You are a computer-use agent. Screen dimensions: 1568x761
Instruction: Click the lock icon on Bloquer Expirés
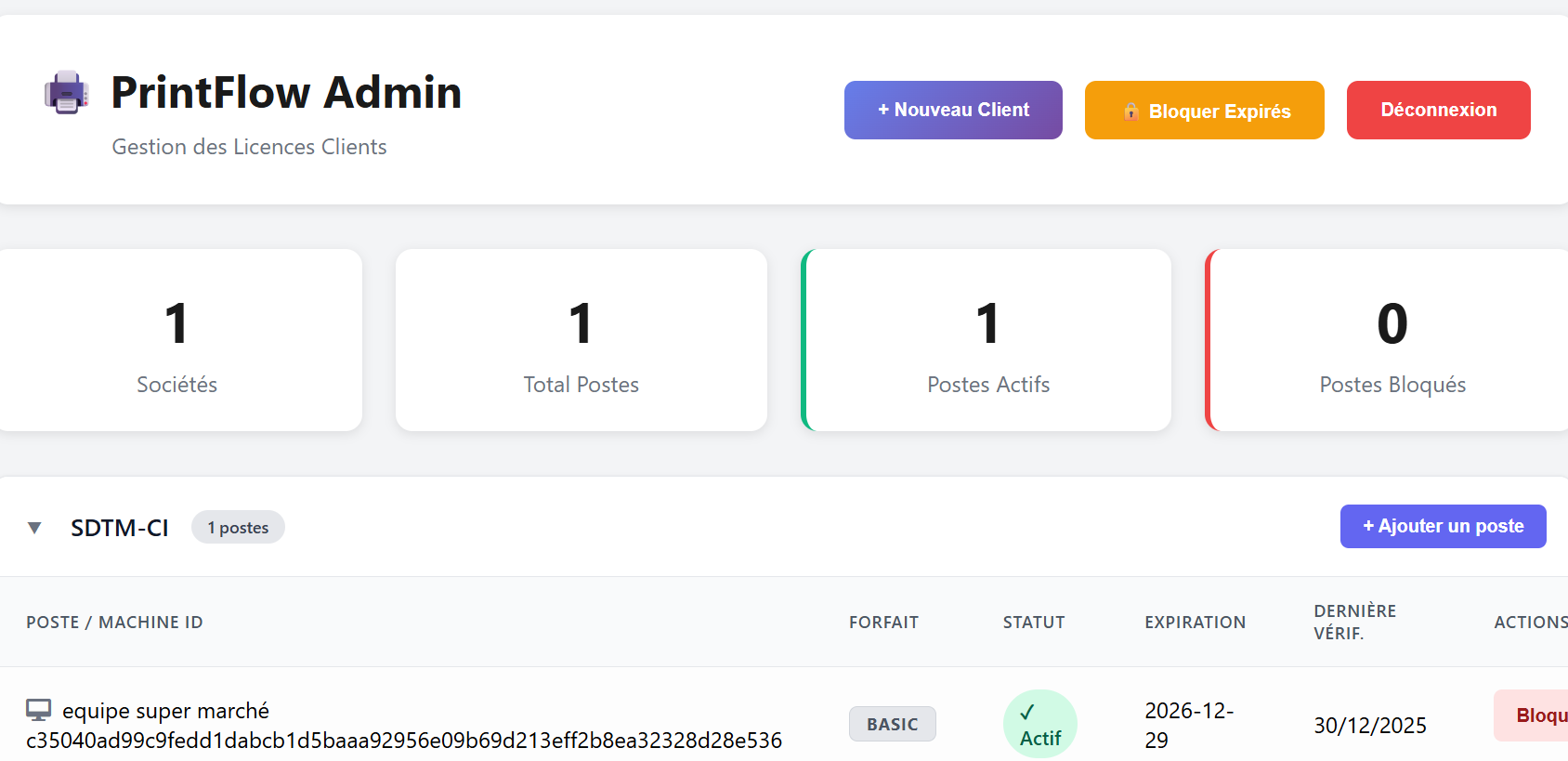click(1130, 112)
